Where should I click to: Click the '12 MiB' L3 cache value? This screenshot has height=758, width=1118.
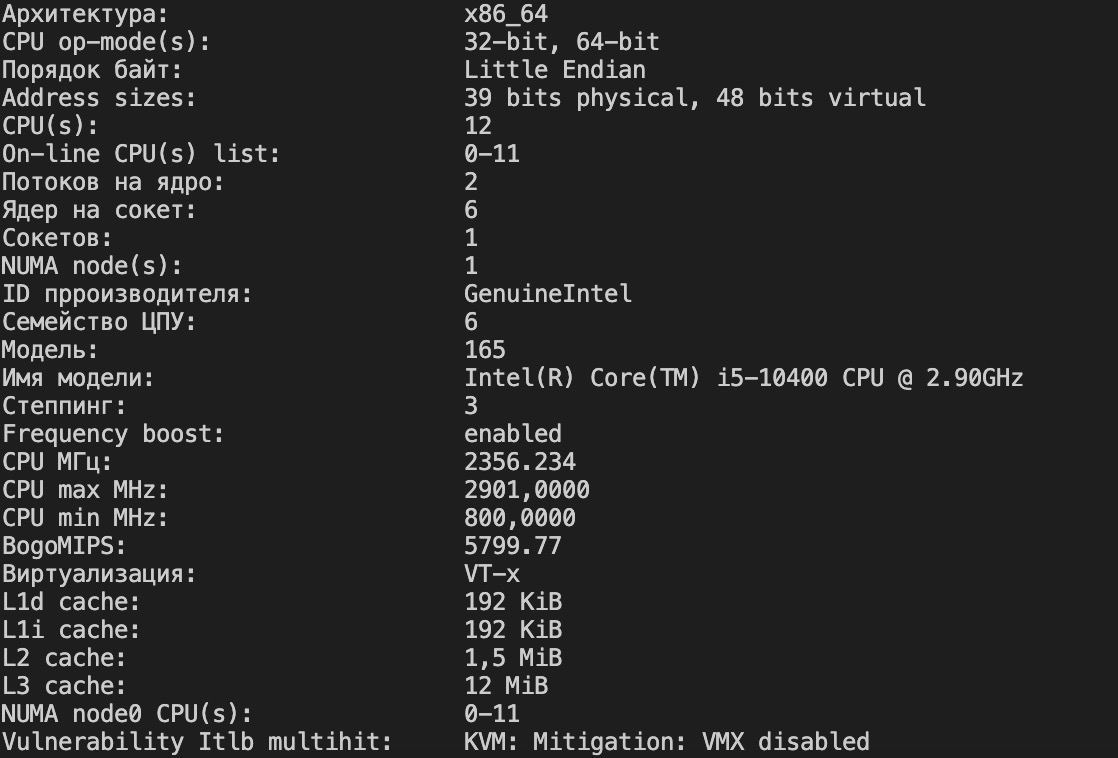[x=506, y=685]
